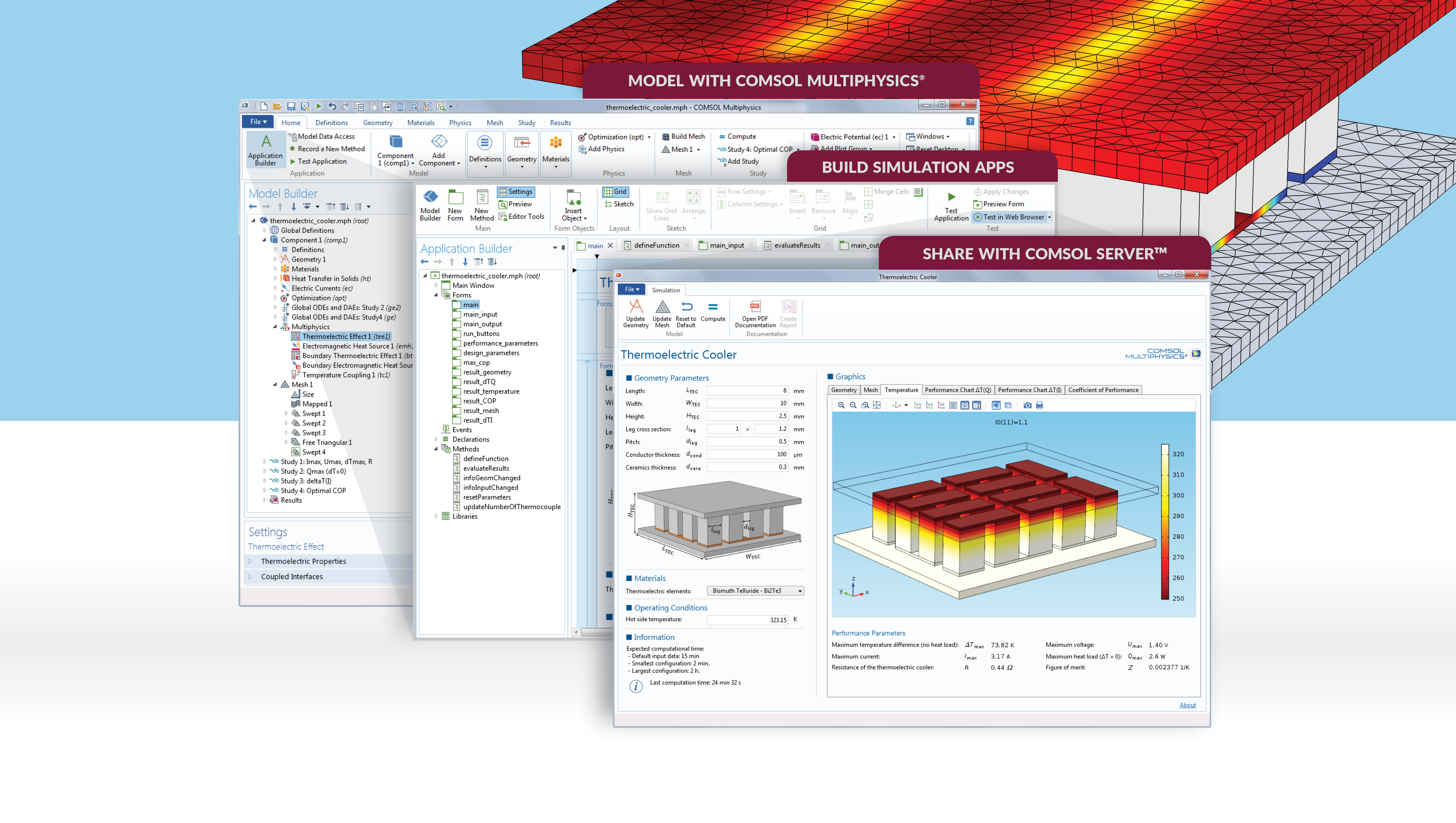Screen dimensions: 1456x823
Task: Select Mesh tab in Graphics panel
Action: point(870,390)
